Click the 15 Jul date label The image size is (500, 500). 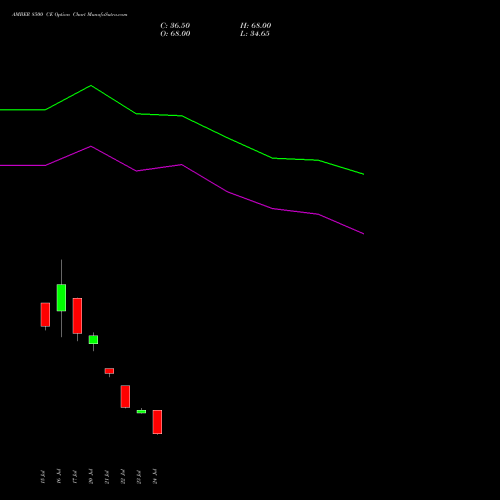coord(43,477)
